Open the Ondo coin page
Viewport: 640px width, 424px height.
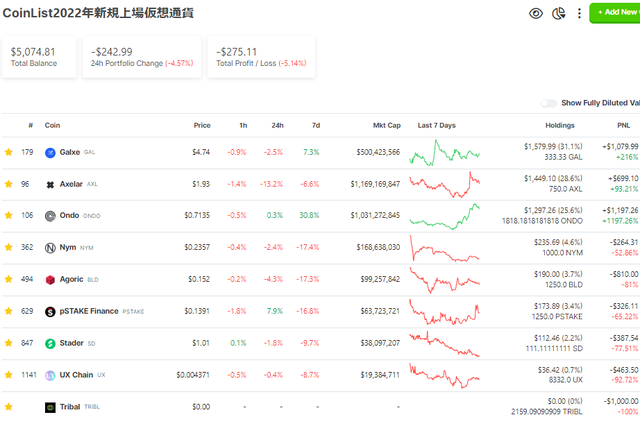pos(69,215)
